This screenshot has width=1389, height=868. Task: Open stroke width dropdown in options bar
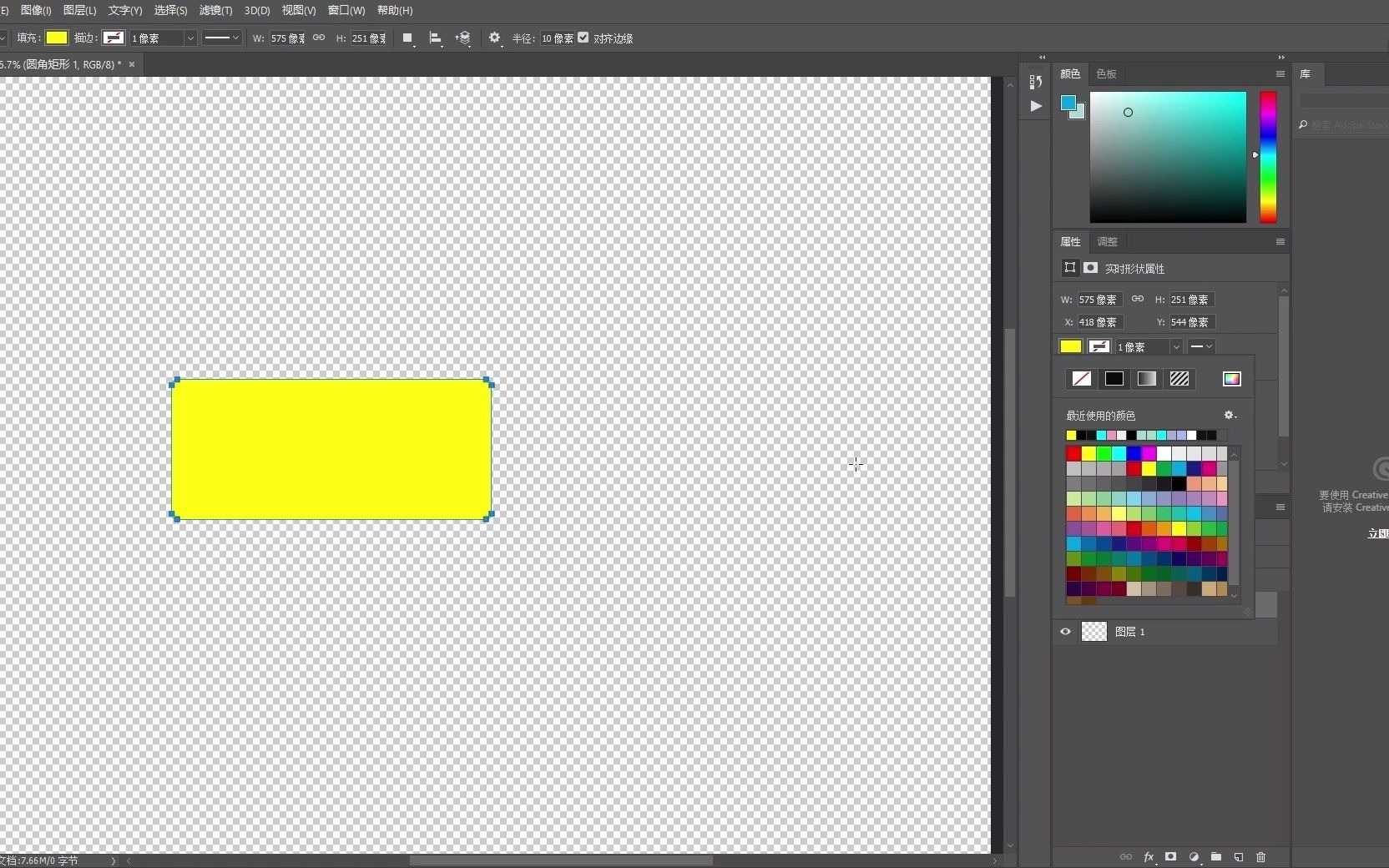pyautogui.click(x=190, y=38)
